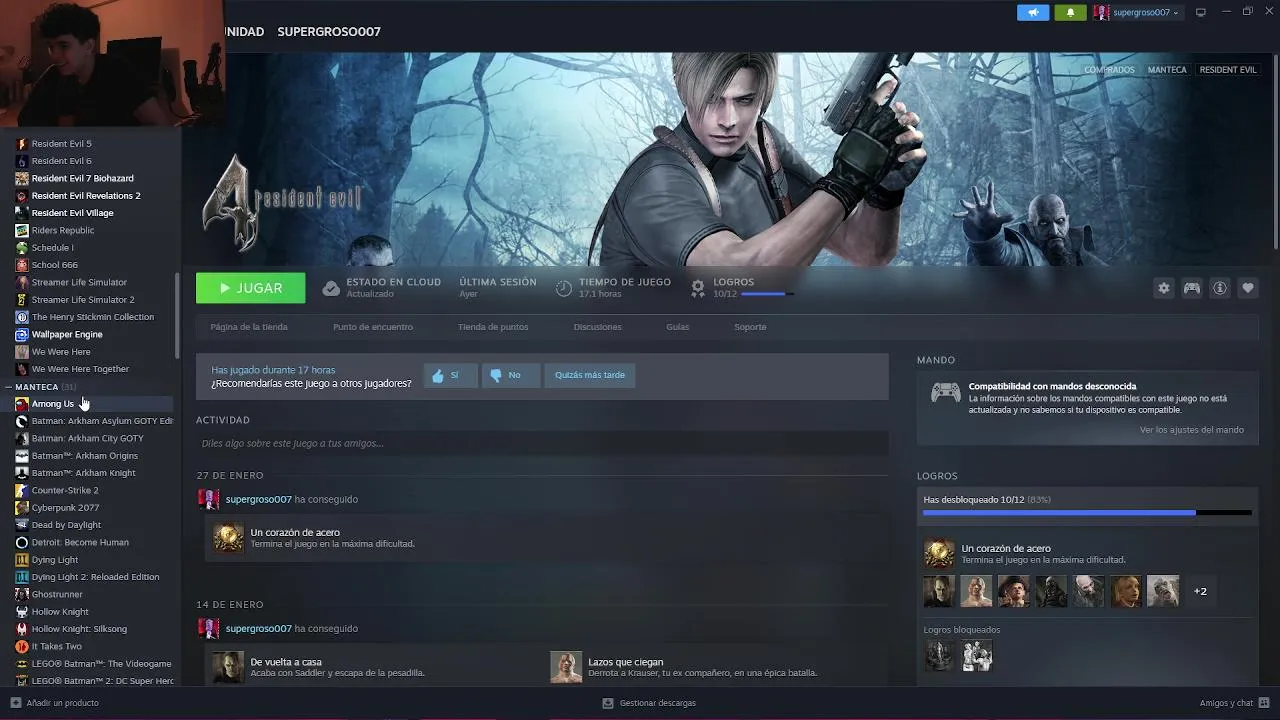Click supergroso007 name in 27 de enero

(259, 499)
